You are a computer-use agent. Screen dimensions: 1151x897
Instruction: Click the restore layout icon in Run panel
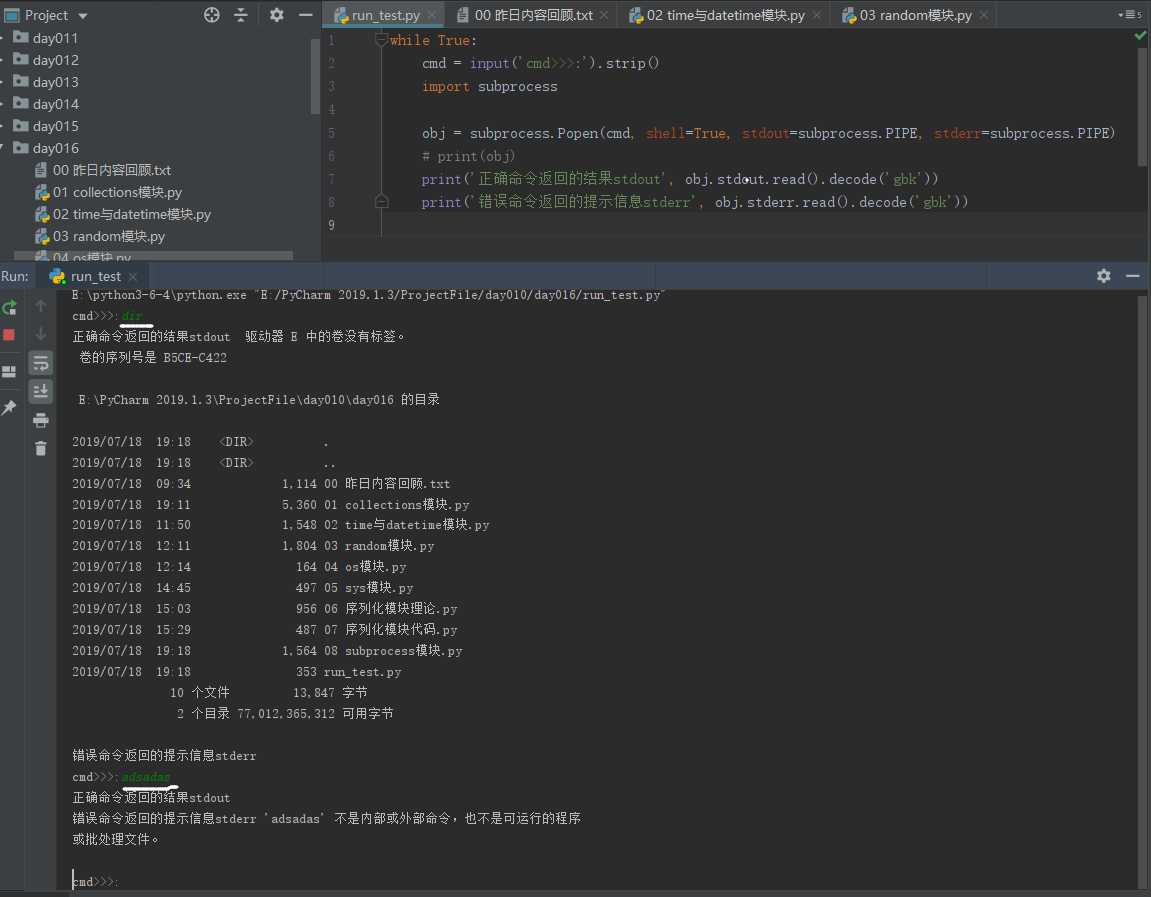[x=9, y=371]
